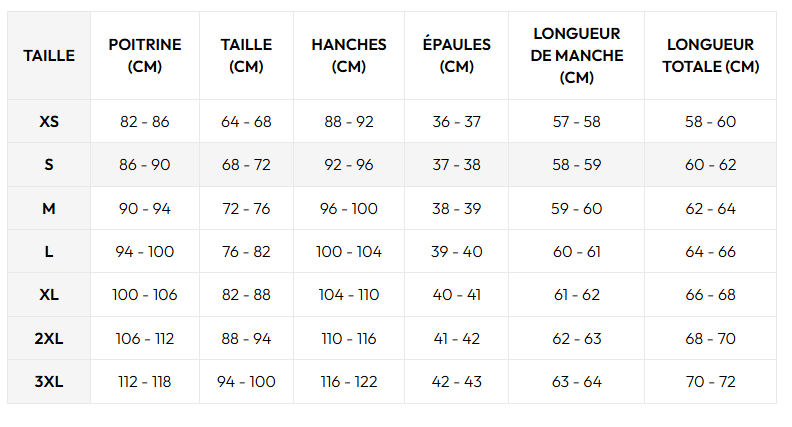Select the HANCHES (CM) column header
The width and height of the screenshot is (792, 427).
click(349, 56)
